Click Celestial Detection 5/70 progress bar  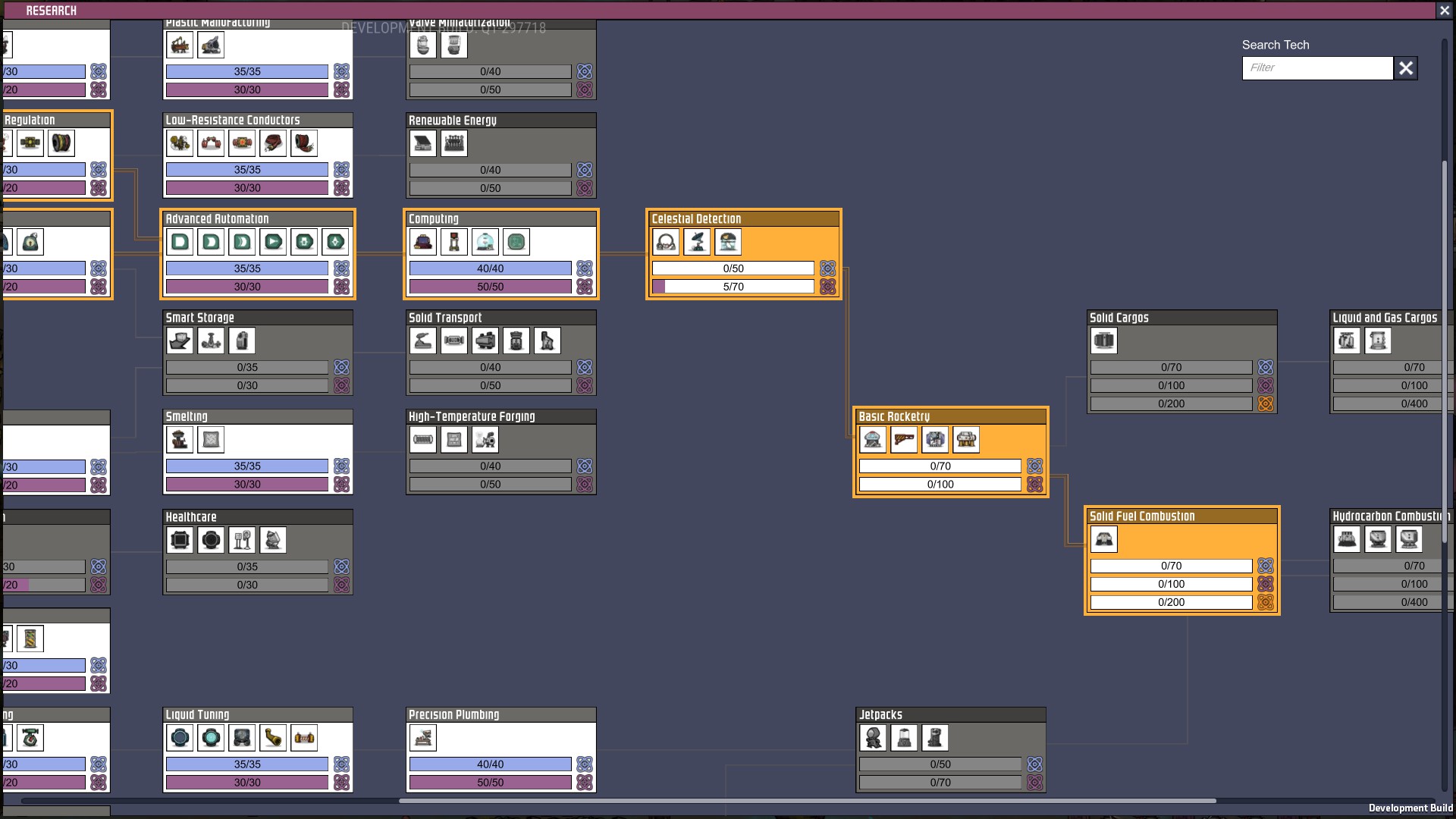click(x=733, y=287)
